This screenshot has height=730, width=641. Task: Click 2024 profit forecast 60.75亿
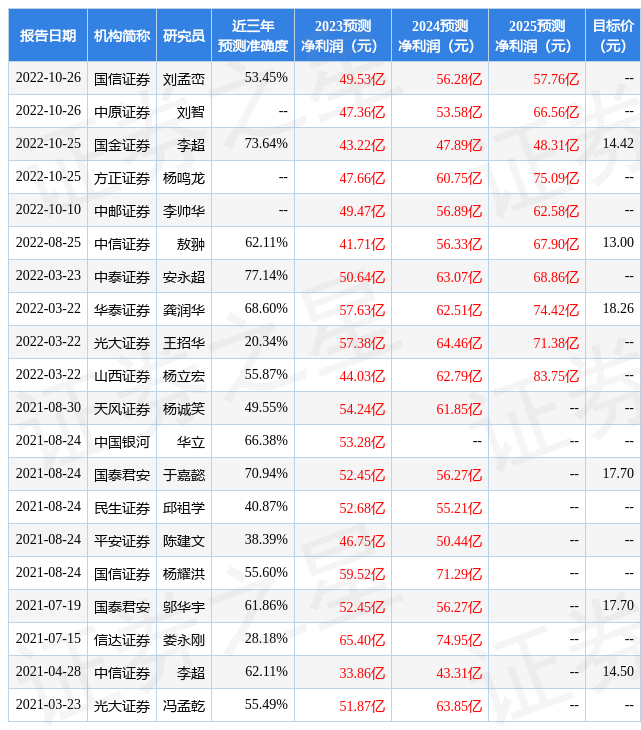[x=459, y=178]
